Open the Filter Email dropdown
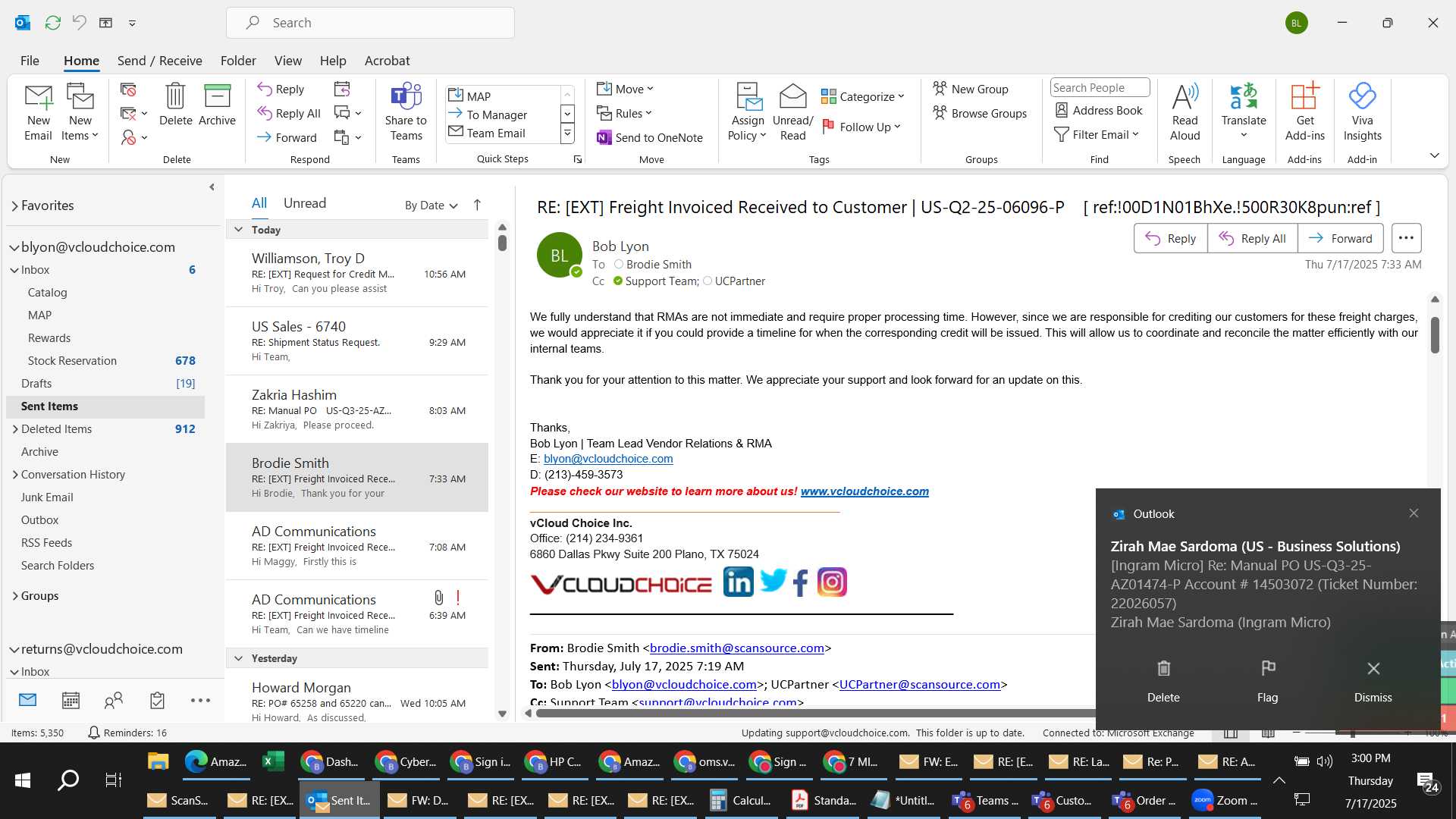 click(x=1097, y=134)
